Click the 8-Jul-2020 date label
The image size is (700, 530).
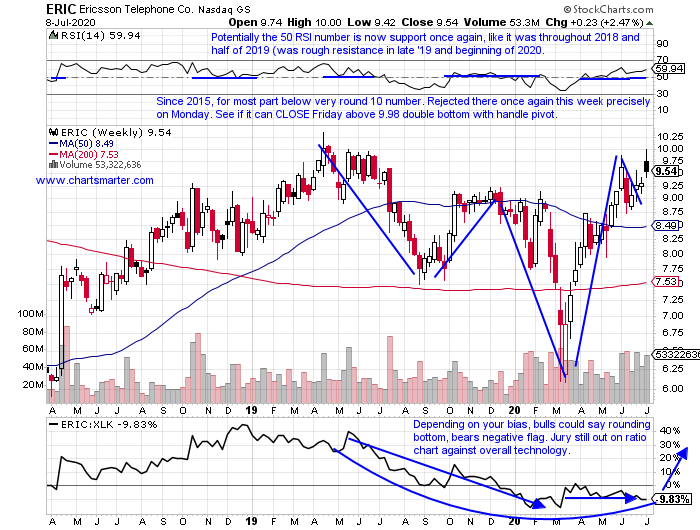pyautogui.click(x=70, y=22)
